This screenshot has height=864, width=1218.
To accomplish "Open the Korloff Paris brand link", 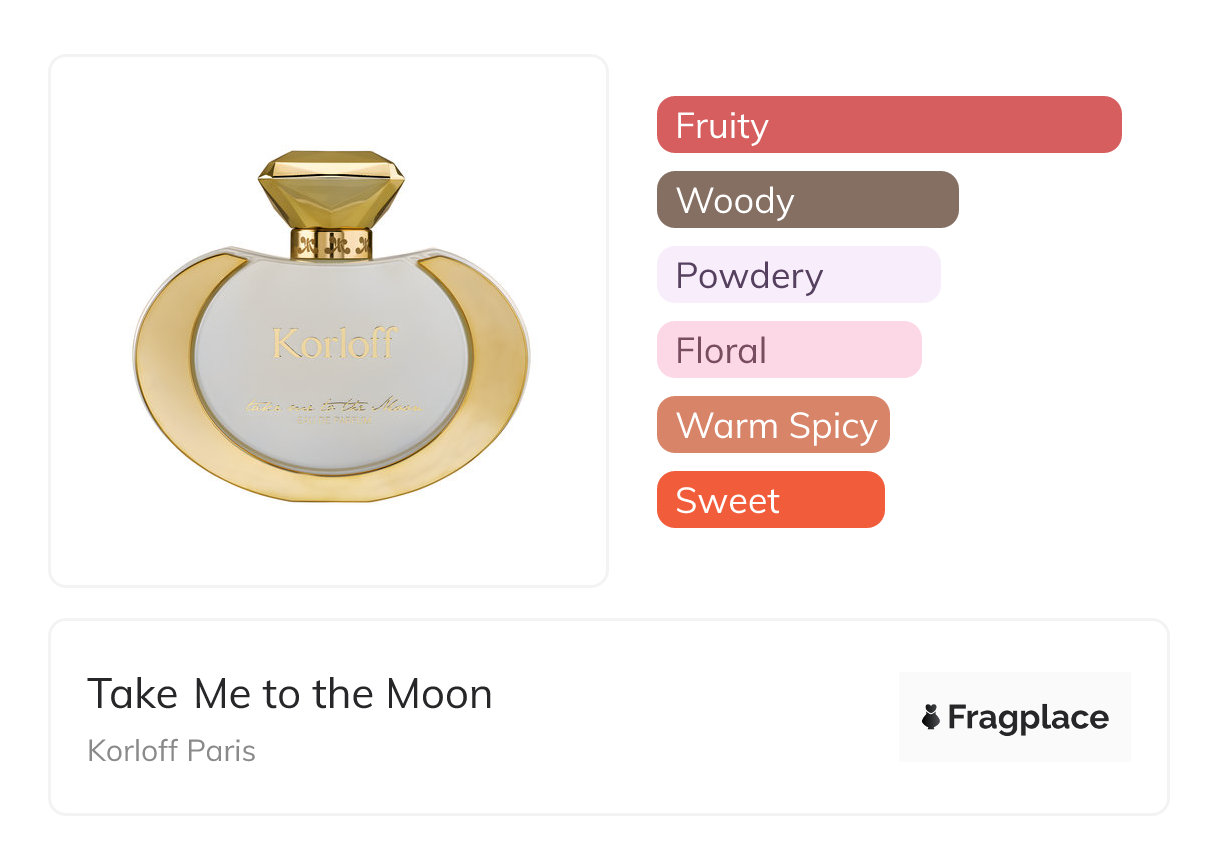I will [x=172, y=751].
